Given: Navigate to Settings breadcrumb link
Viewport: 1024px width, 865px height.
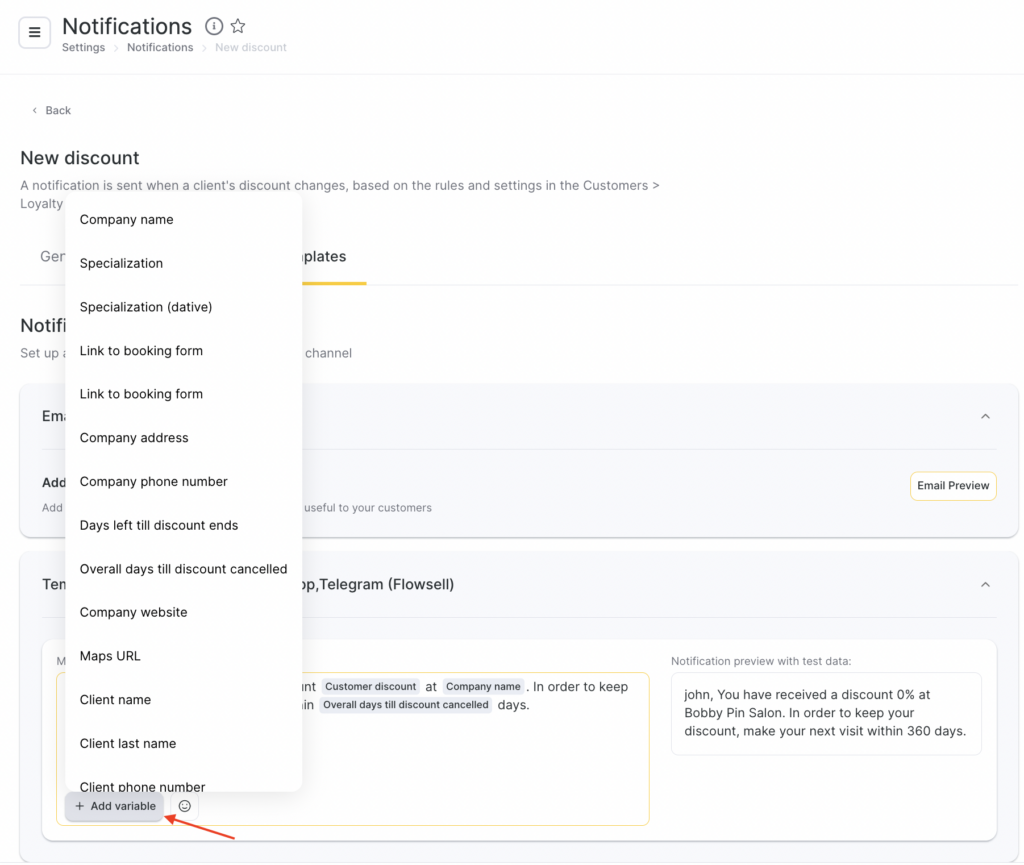Looking at the screenshot, I should click(x=83, y=48).
